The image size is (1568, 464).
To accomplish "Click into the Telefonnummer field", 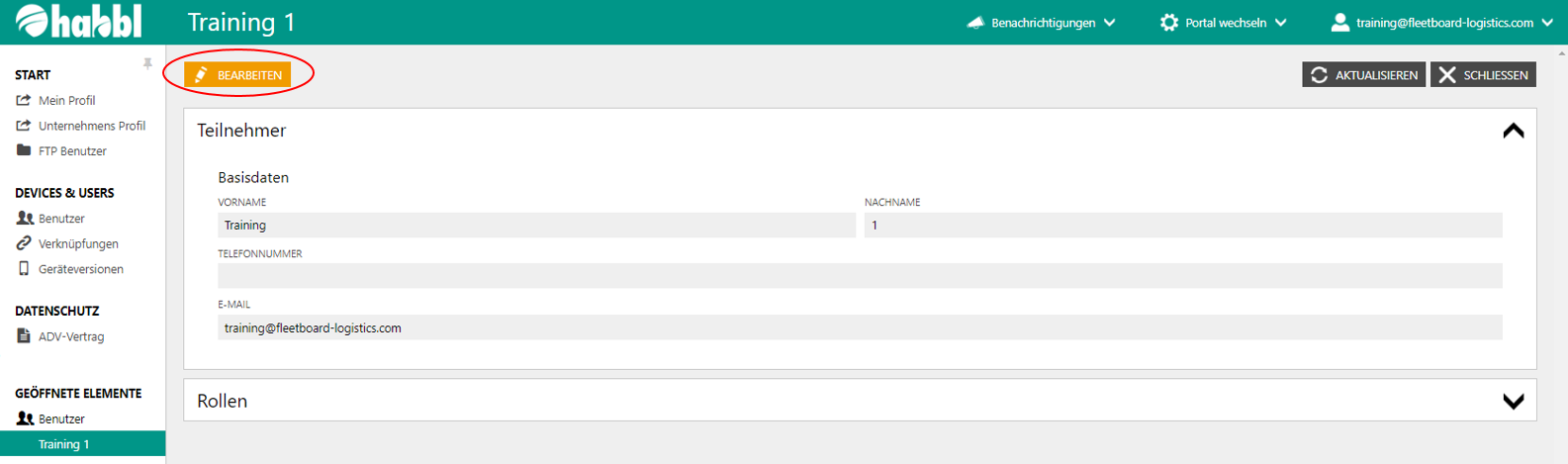I will click(x=859, y=276).
